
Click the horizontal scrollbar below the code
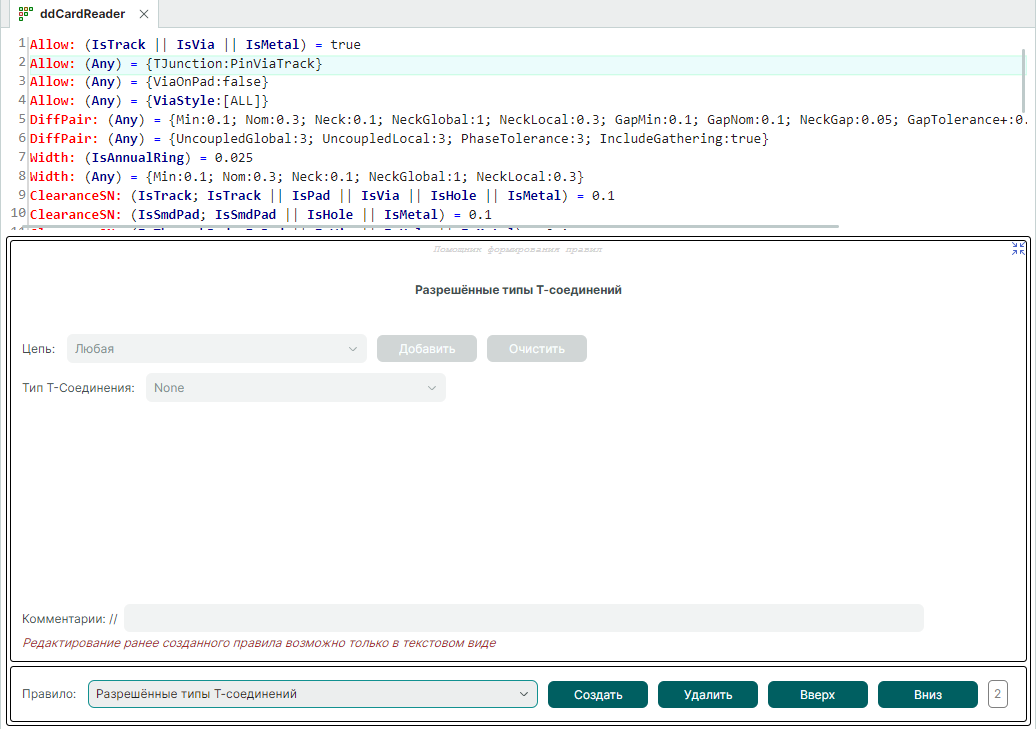click(x=430, y=228)
